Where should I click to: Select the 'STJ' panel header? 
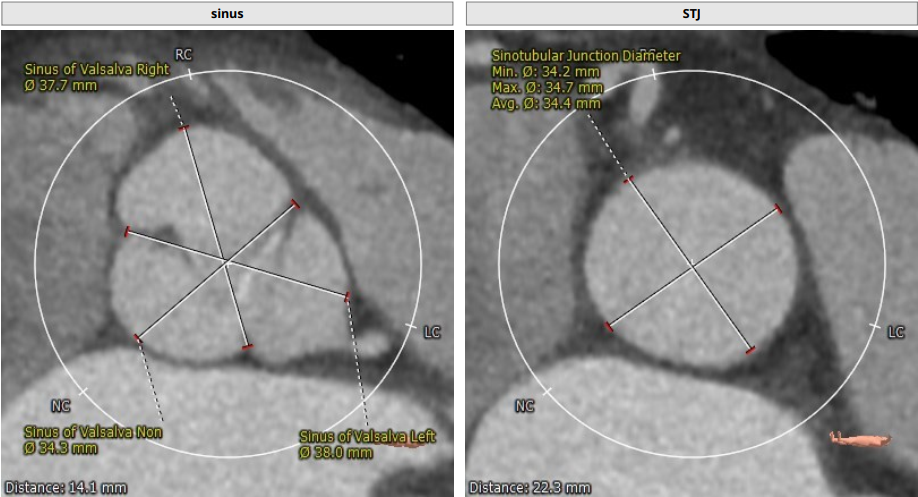tap(691, 13)
